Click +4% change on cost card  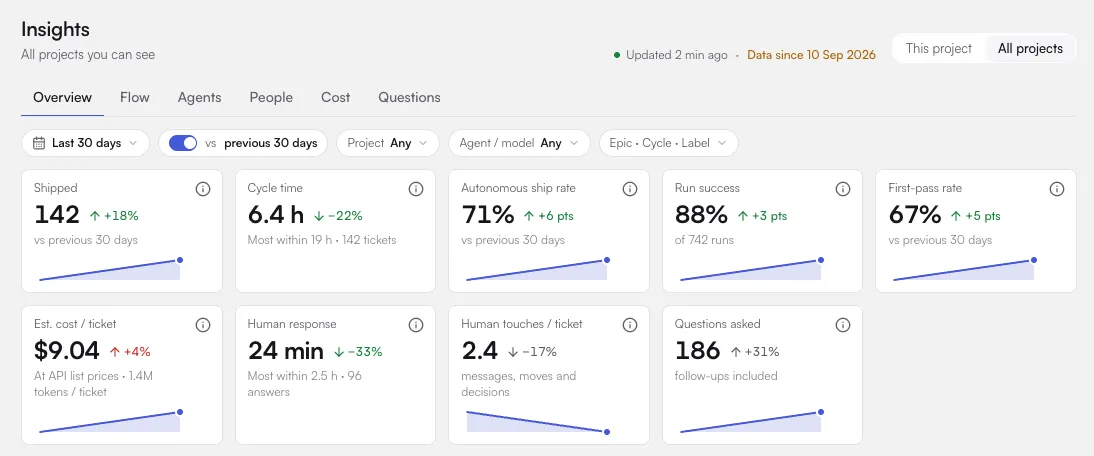[130, 352]
